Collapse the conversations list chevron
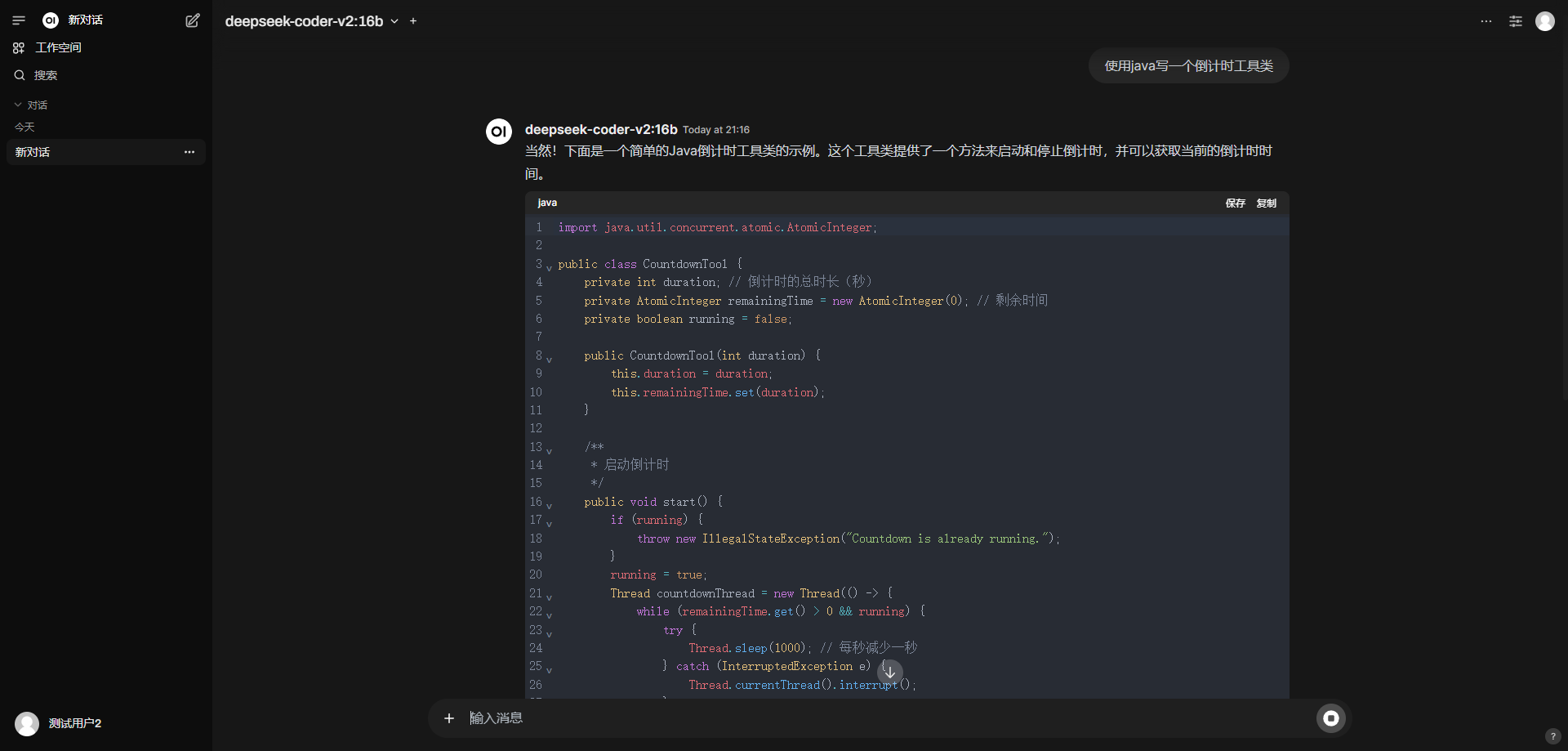Viewport: 1568px width, 751px height. coord(18,105)
